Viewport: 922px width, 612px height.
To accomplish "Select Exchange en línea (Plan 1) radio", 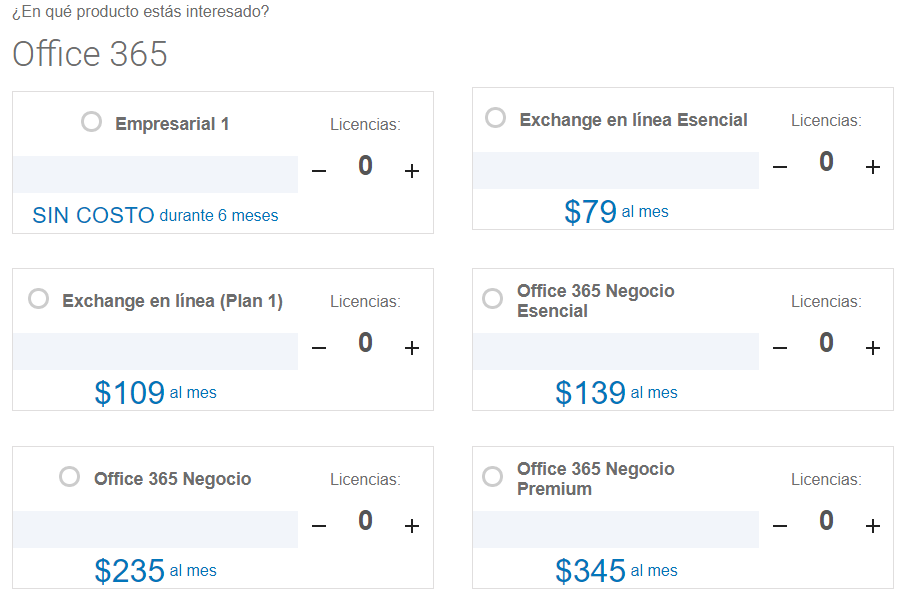I will tap(39, 298).
